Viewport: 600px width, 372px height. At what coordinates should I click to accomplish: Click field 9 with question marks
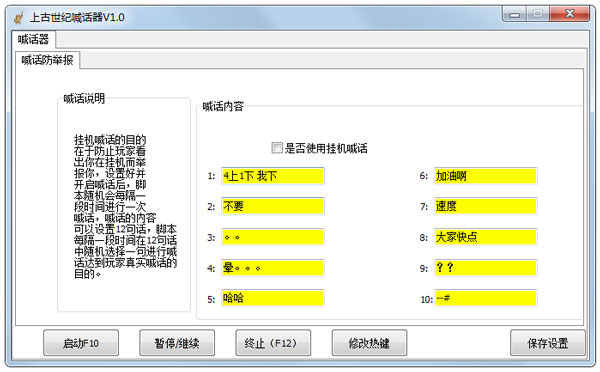coord(486,268)
